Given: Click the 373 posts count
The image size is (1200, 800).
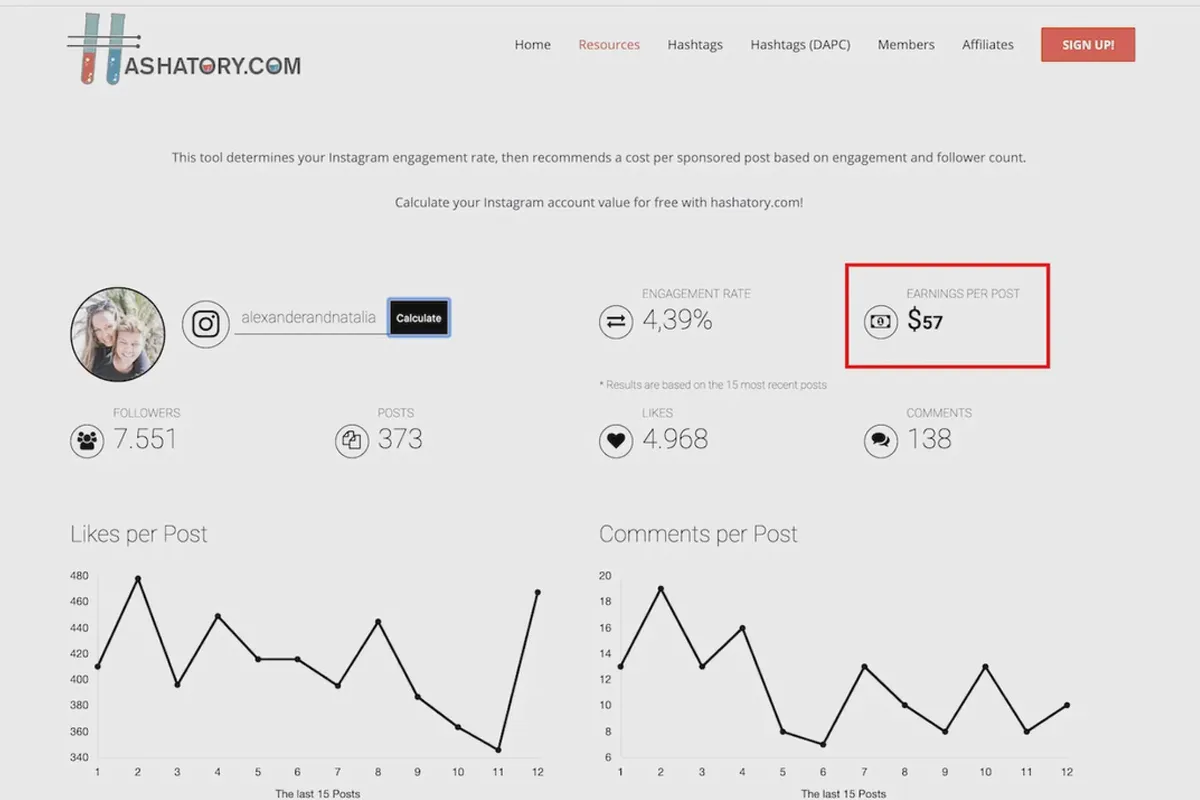Looking at the screenshot, I should 400,439.
